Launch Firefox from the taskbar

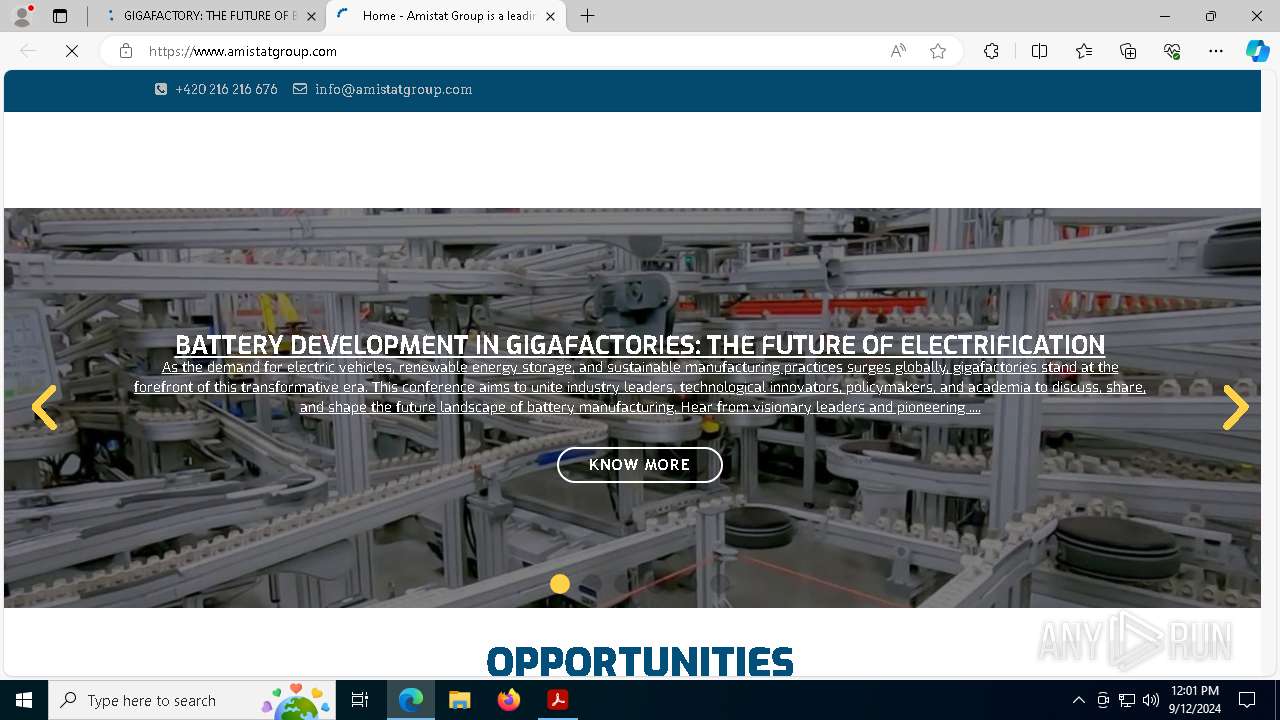(x=509, y=700)
